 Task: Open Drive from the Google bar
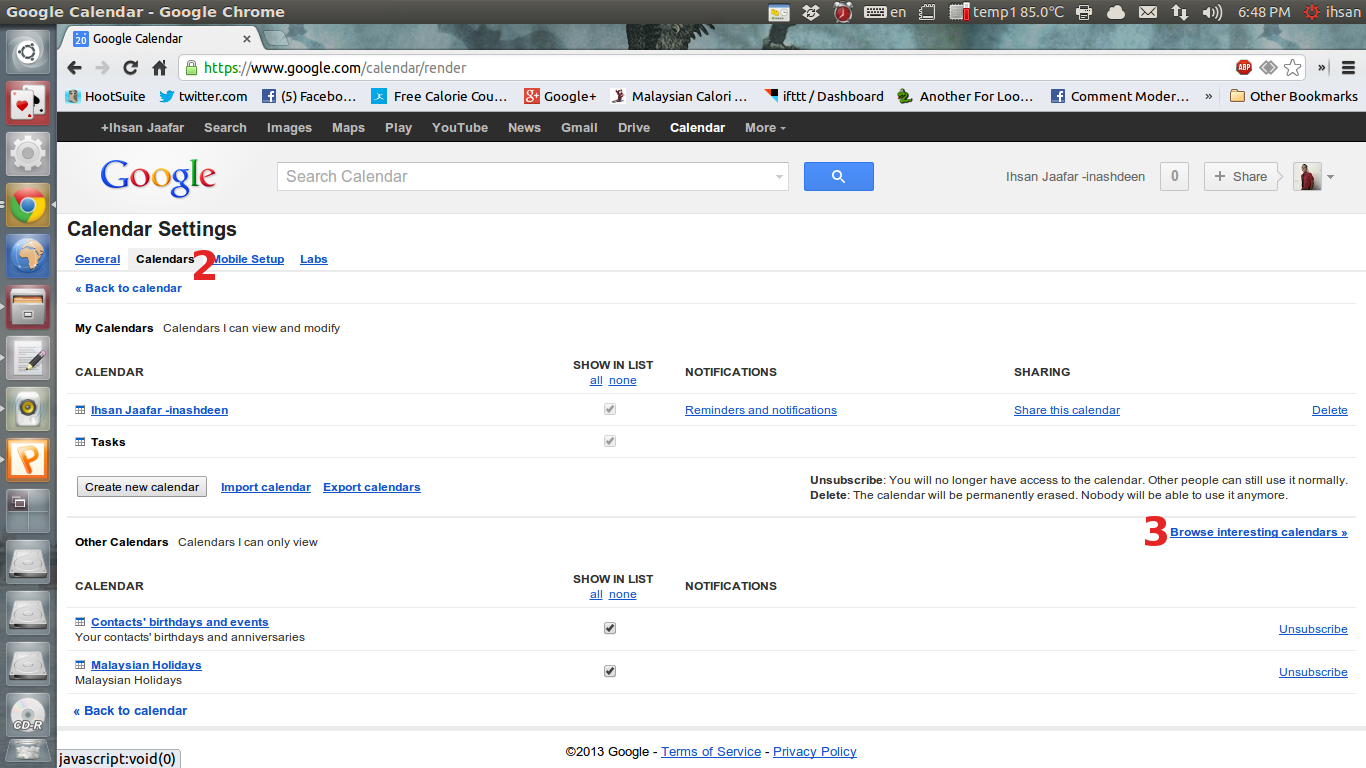pyautogui.click(x=634, y=127)
